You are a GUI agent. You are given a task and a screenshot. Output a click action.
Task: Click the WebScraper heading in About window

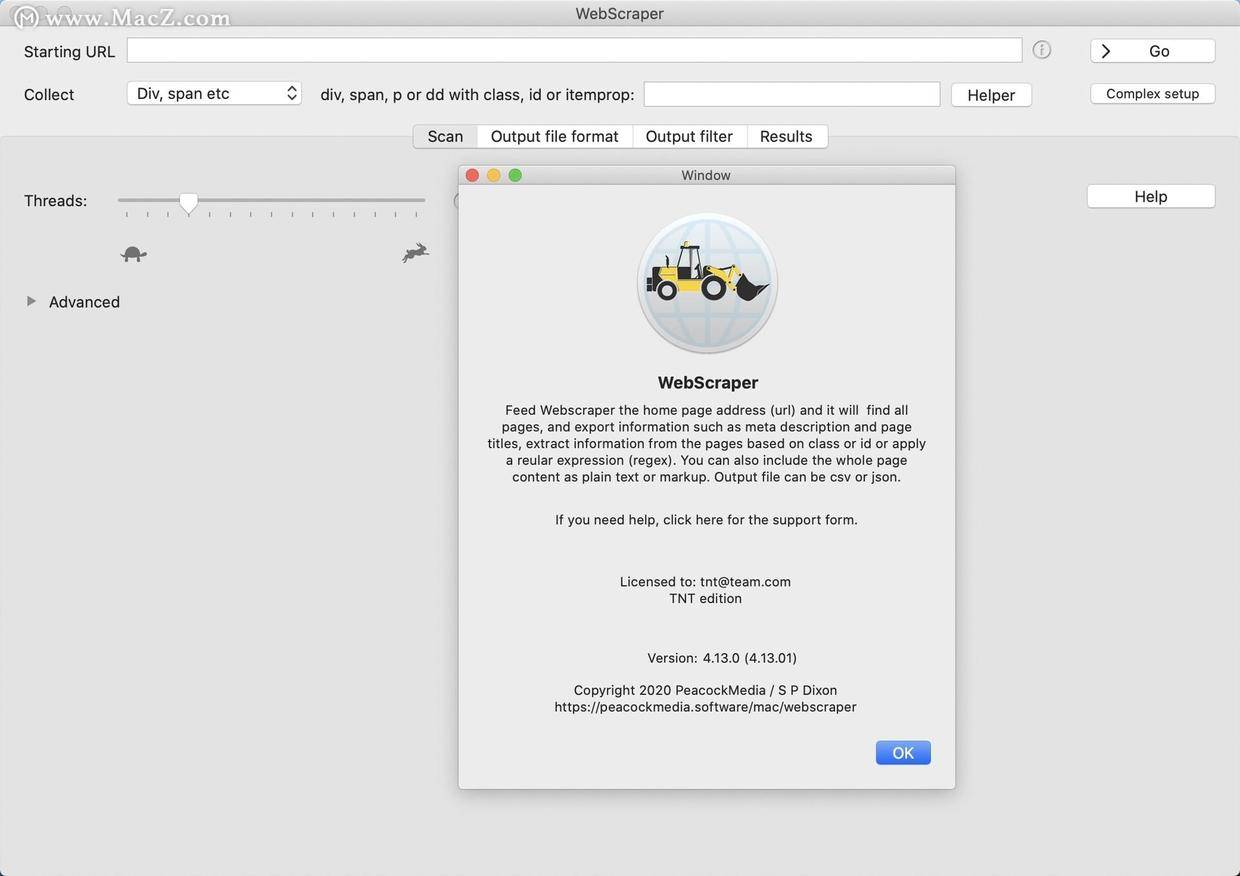708,383
